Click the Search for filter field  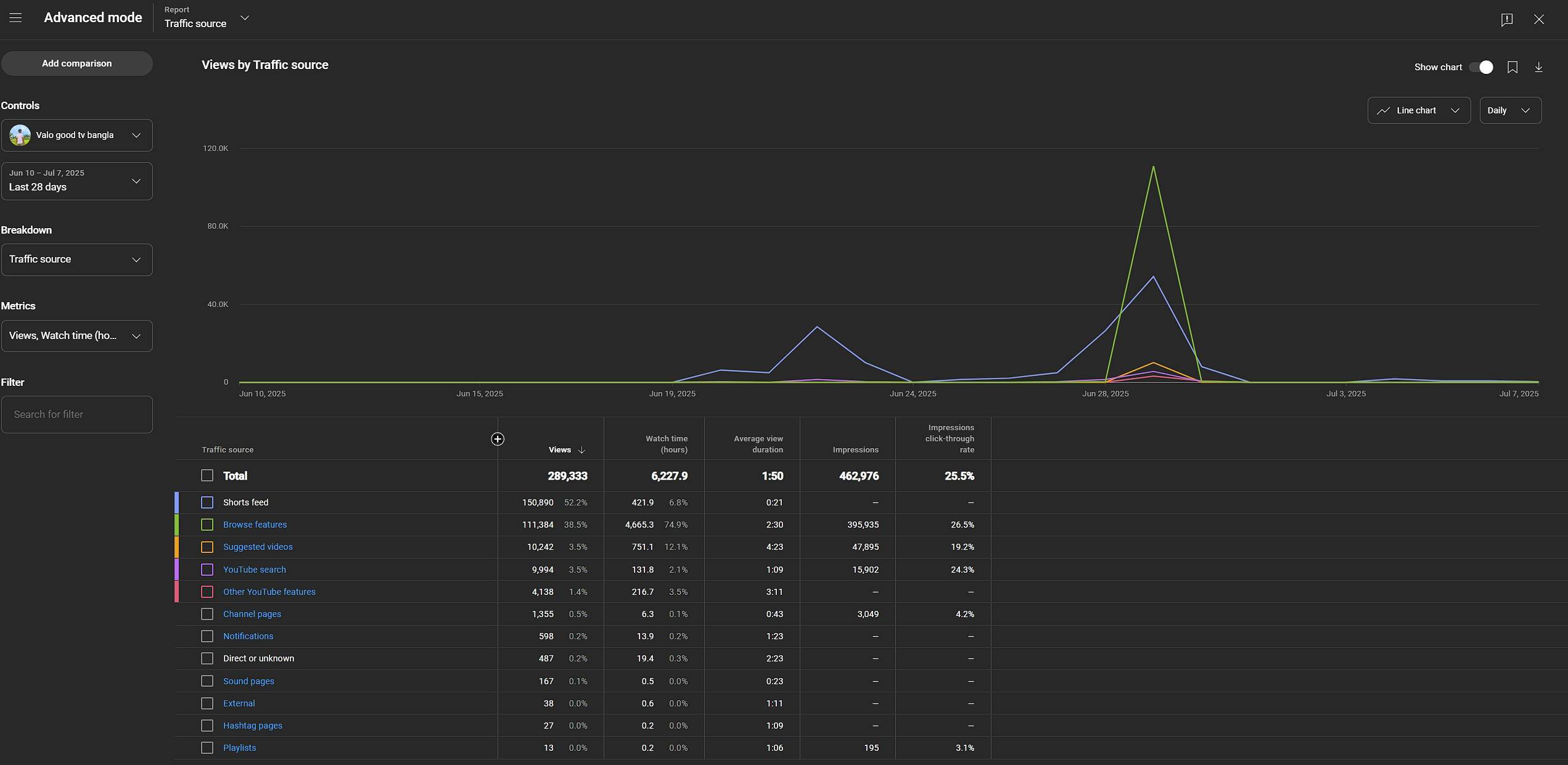pos(76,414)
